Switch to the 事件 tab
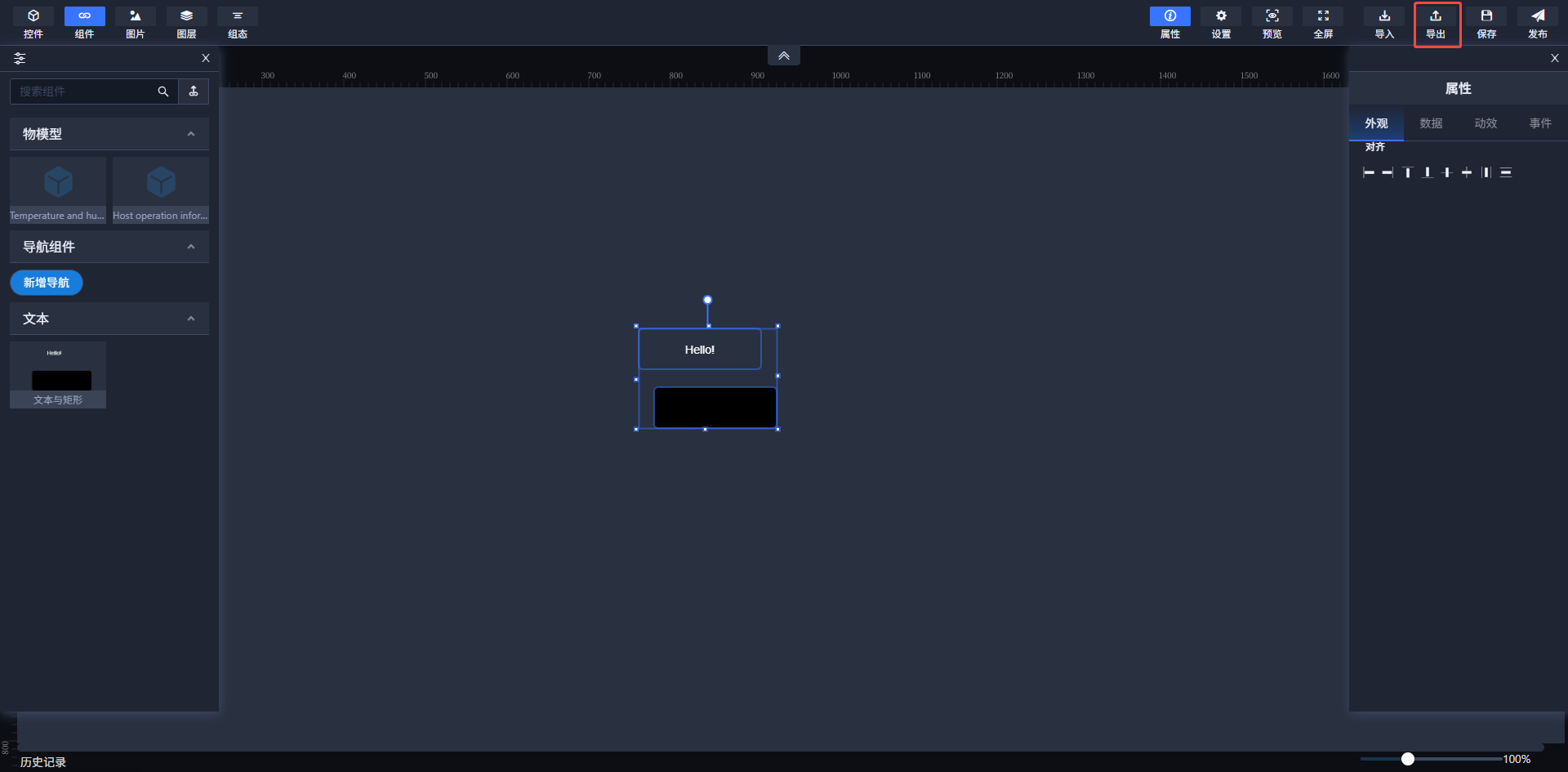1568x772 pixels. point(1540,123)
